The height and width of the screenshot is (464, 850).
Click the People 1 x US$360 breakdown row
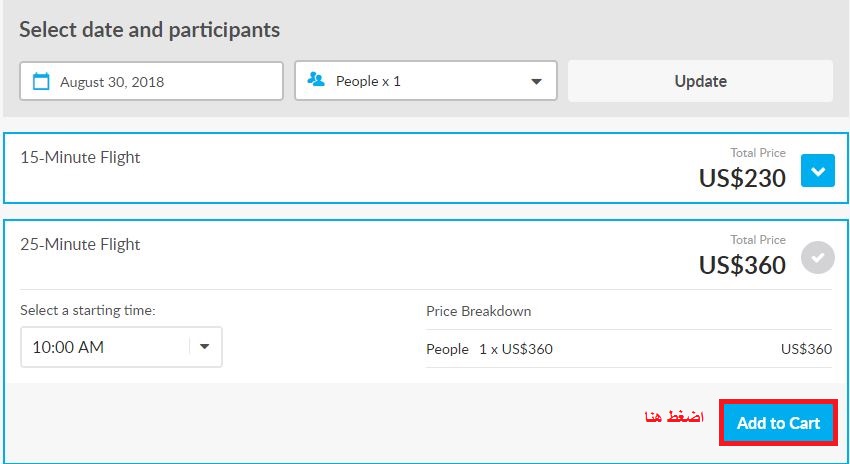tap(629, 349)
